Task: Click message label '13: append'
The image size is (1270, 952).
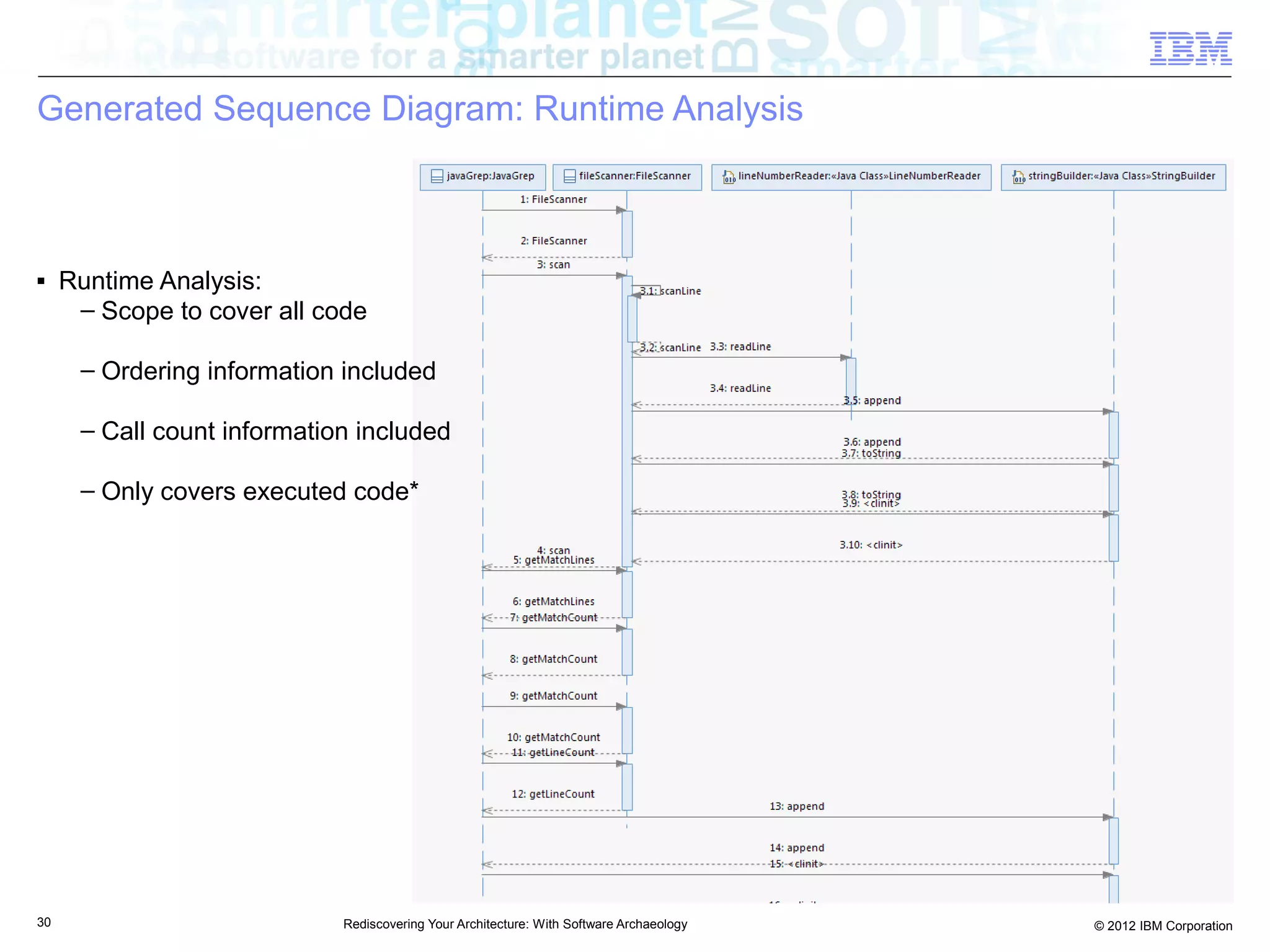Action: point(797,806)
